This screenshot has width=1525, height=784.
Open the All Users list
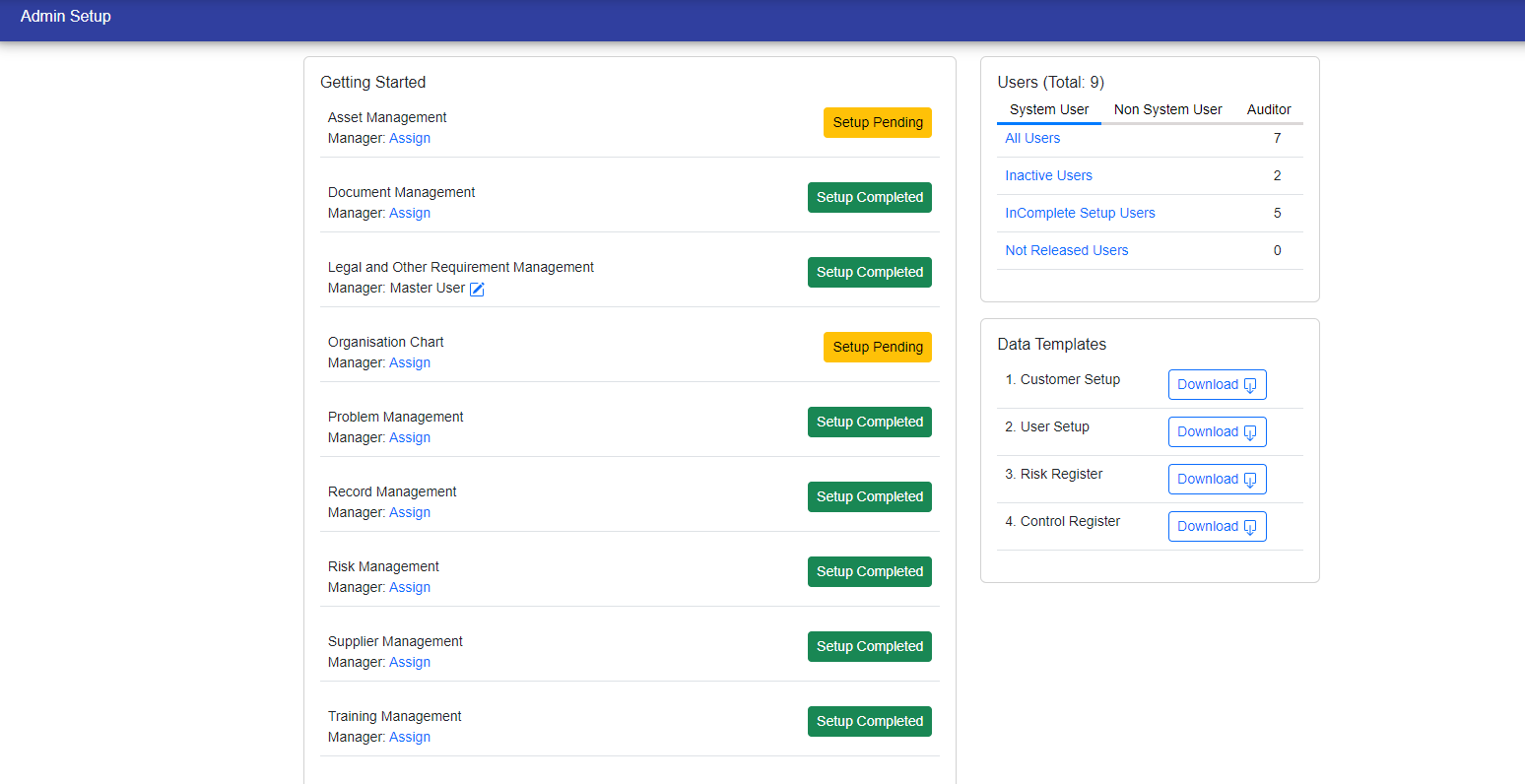(x=1032, y=139)
